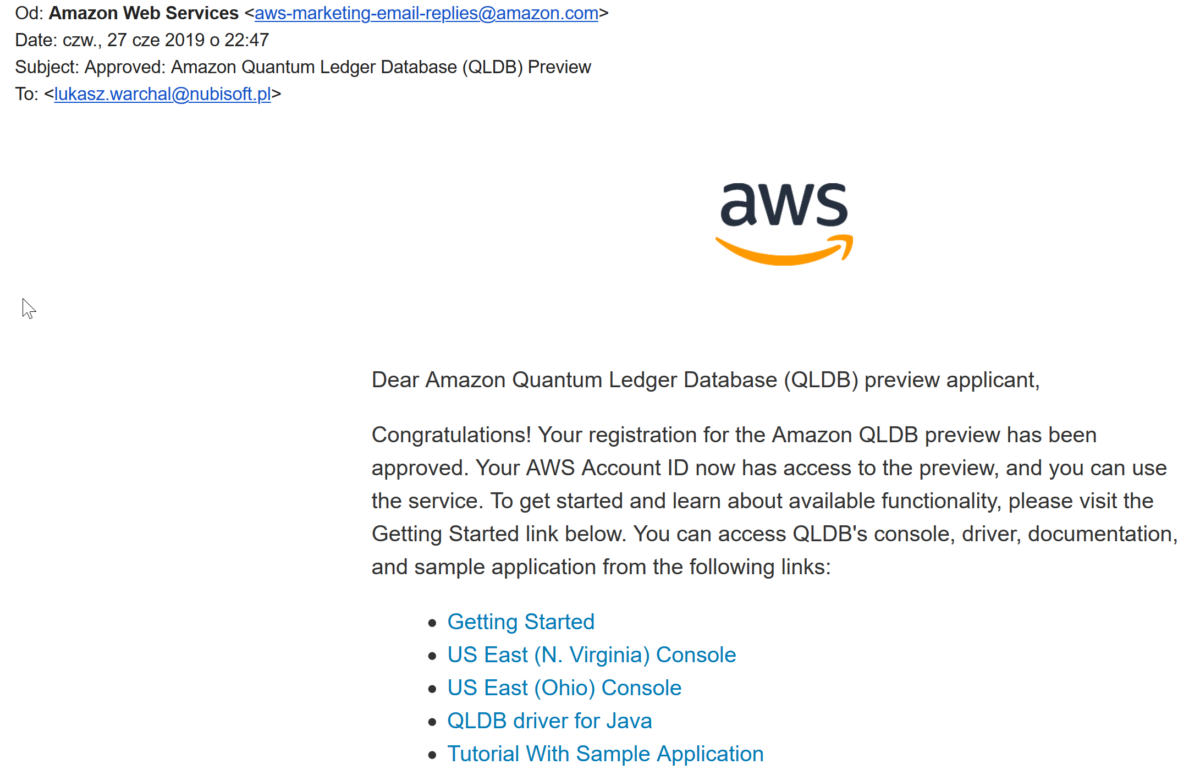
Task: Click the AWS logo image
Action: [784, 223]
